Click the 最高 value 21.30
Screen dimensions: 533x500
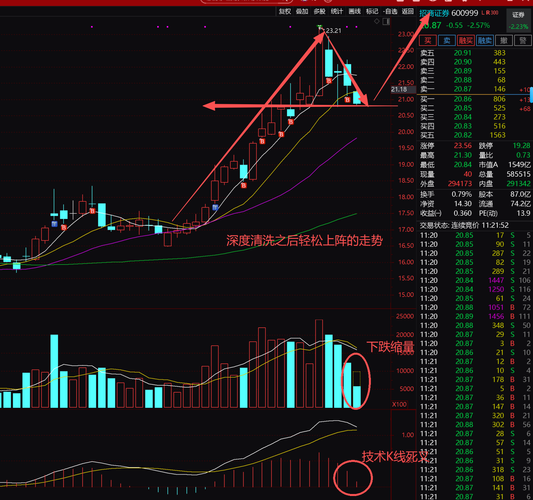coord(462,155)
